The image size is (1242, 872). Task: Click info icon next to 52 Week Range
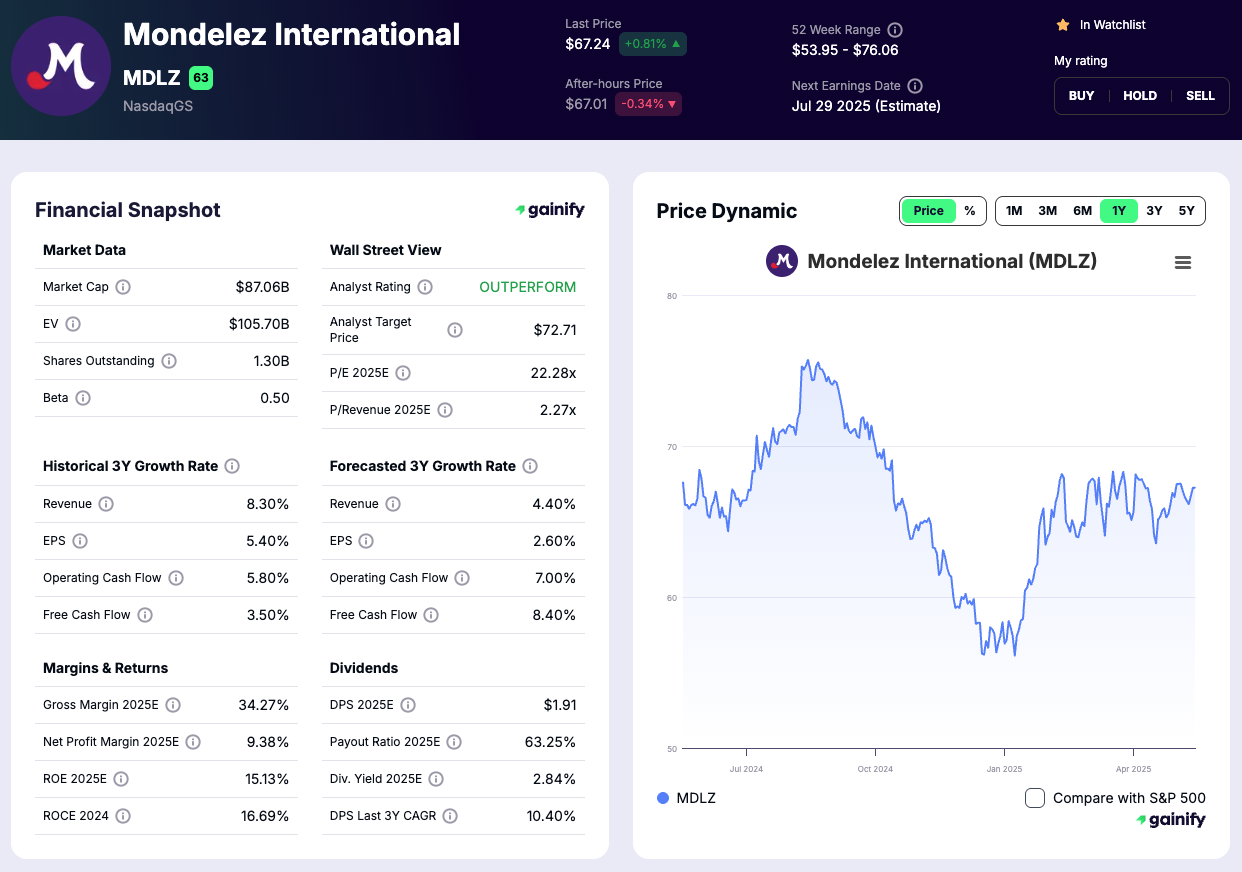895,30
